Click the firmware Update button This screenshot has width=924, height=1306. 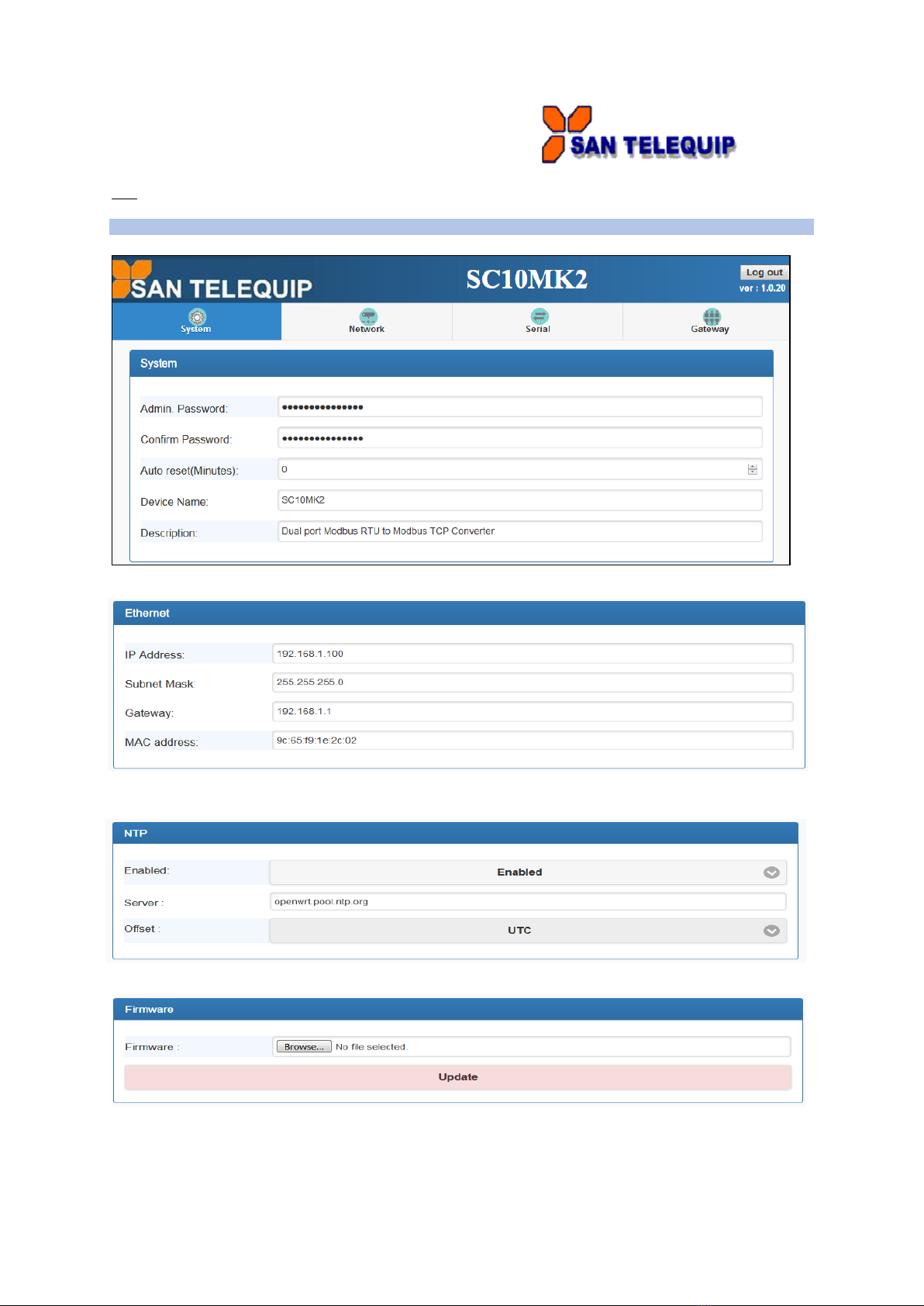(458, 1077)
